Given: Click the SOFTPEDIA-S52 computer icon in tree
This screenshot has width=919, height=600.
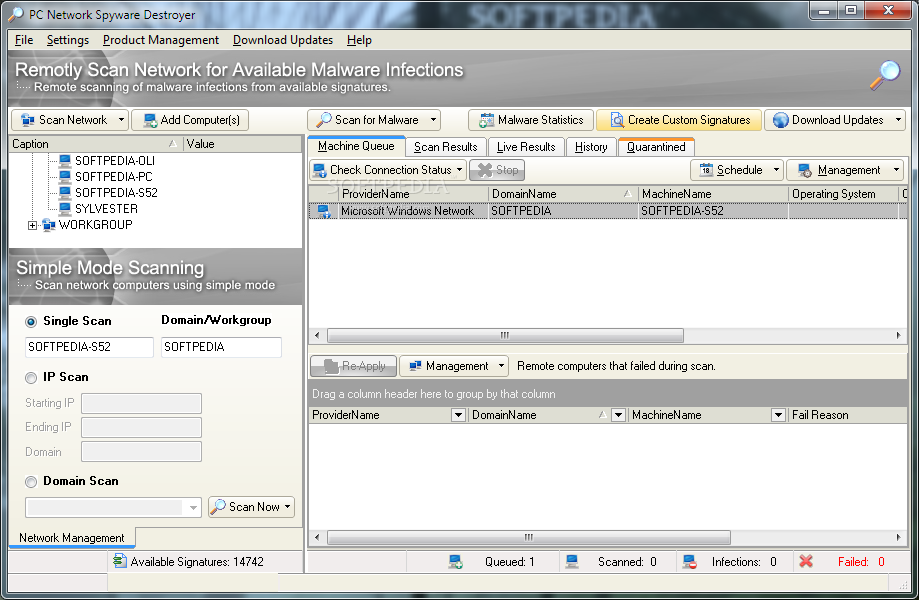Looking at the screenshot, I should (x=65, y=192).
